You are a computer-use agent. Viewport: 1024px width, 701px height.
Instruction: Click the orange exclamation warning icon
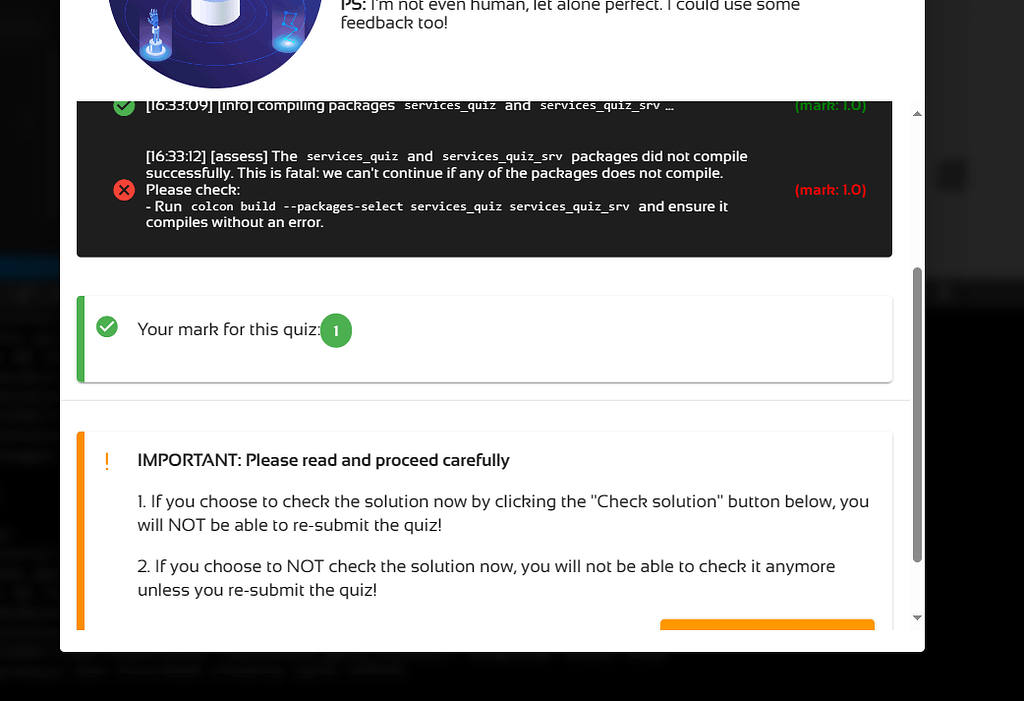107,461
